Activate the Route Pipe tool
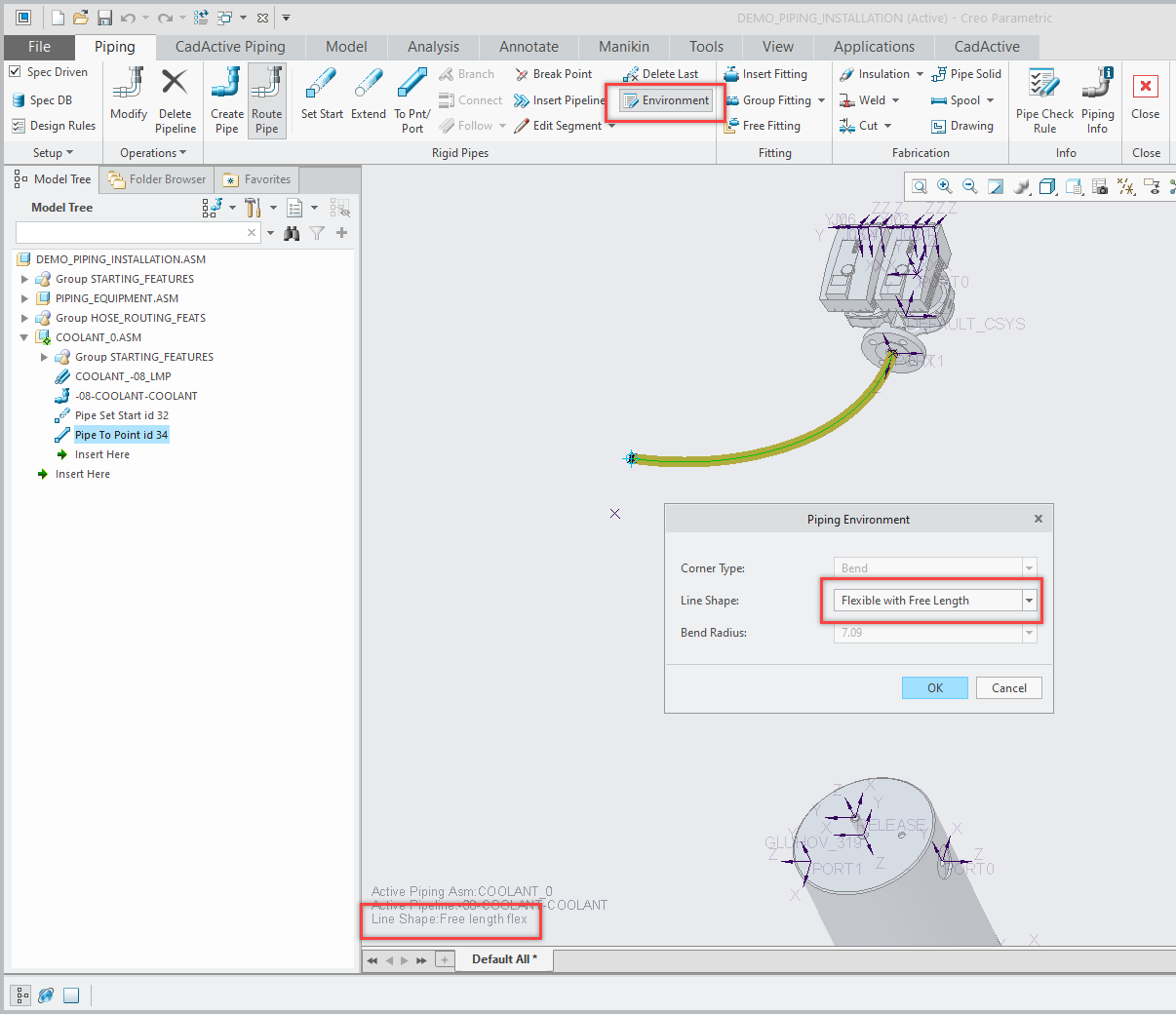Screen dimensions: 1176x1014 point(267,101)
